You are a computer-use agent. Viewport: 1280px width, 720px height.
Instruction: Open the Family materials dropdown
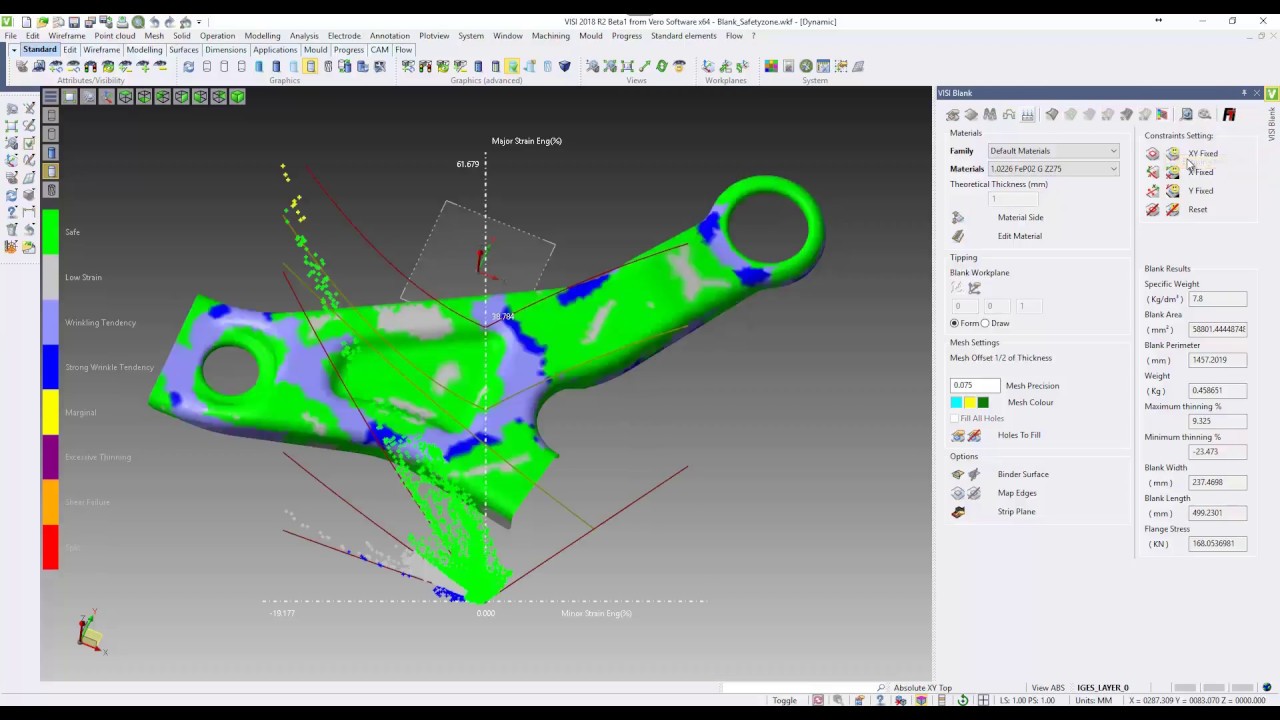click(x=1053, y=151)
